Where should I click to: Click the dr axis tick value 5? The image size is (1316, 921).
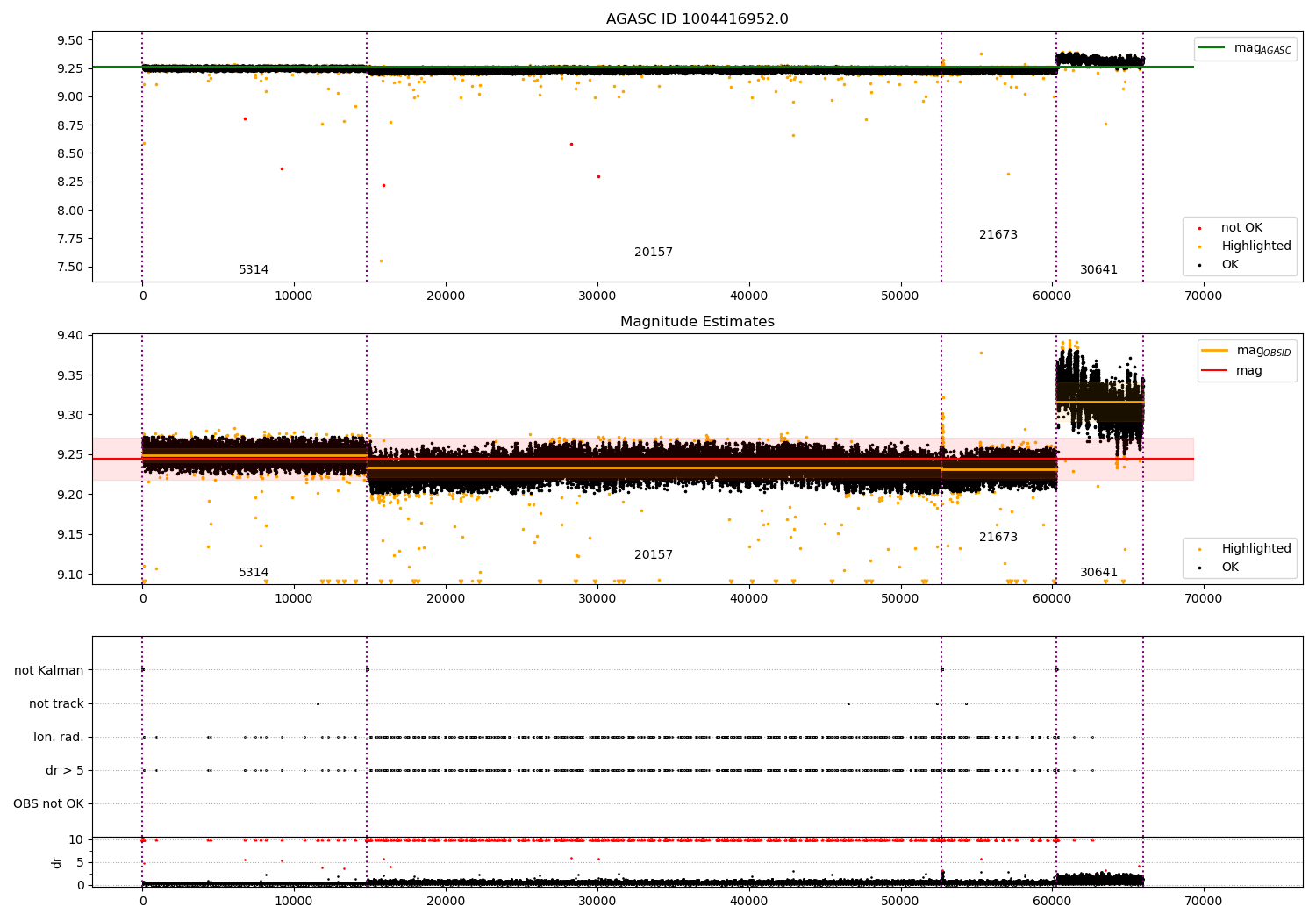click(81, 863)
